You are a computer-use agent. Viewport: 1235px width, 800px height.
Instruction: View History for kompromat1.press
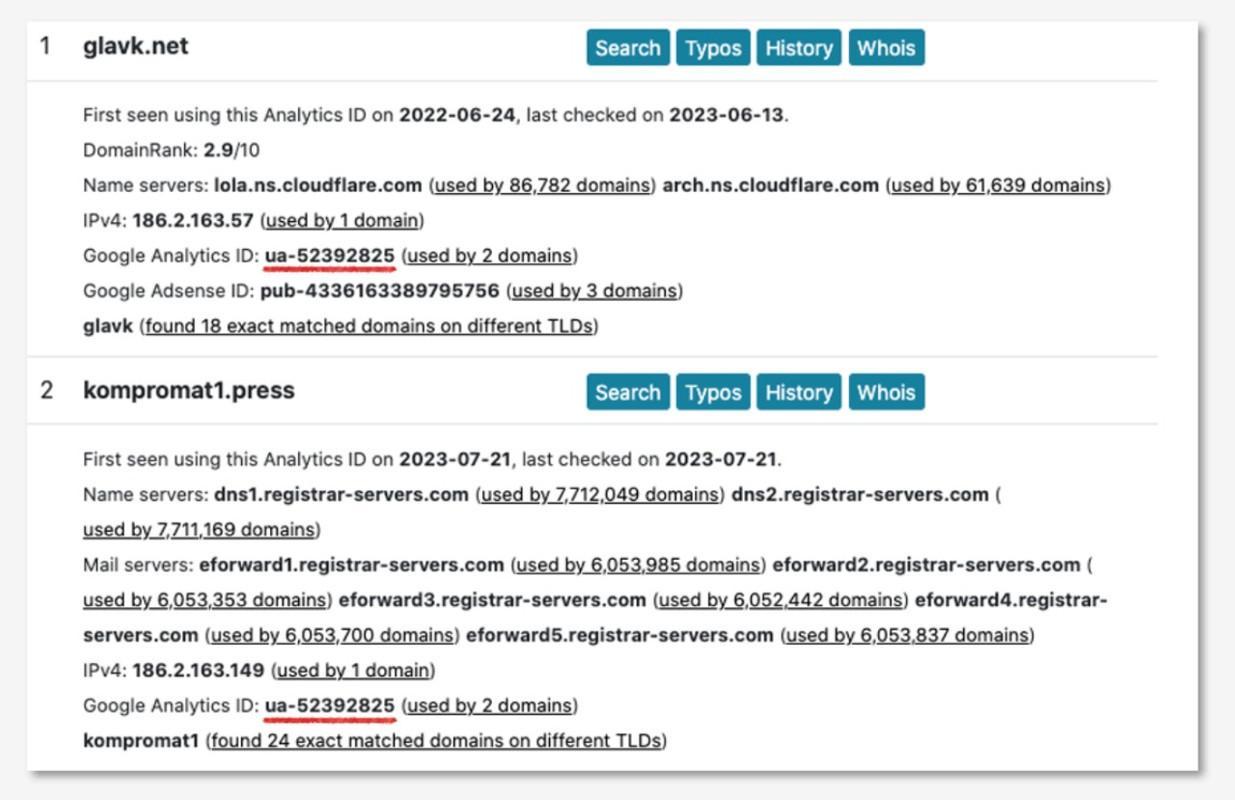[799, 392]
